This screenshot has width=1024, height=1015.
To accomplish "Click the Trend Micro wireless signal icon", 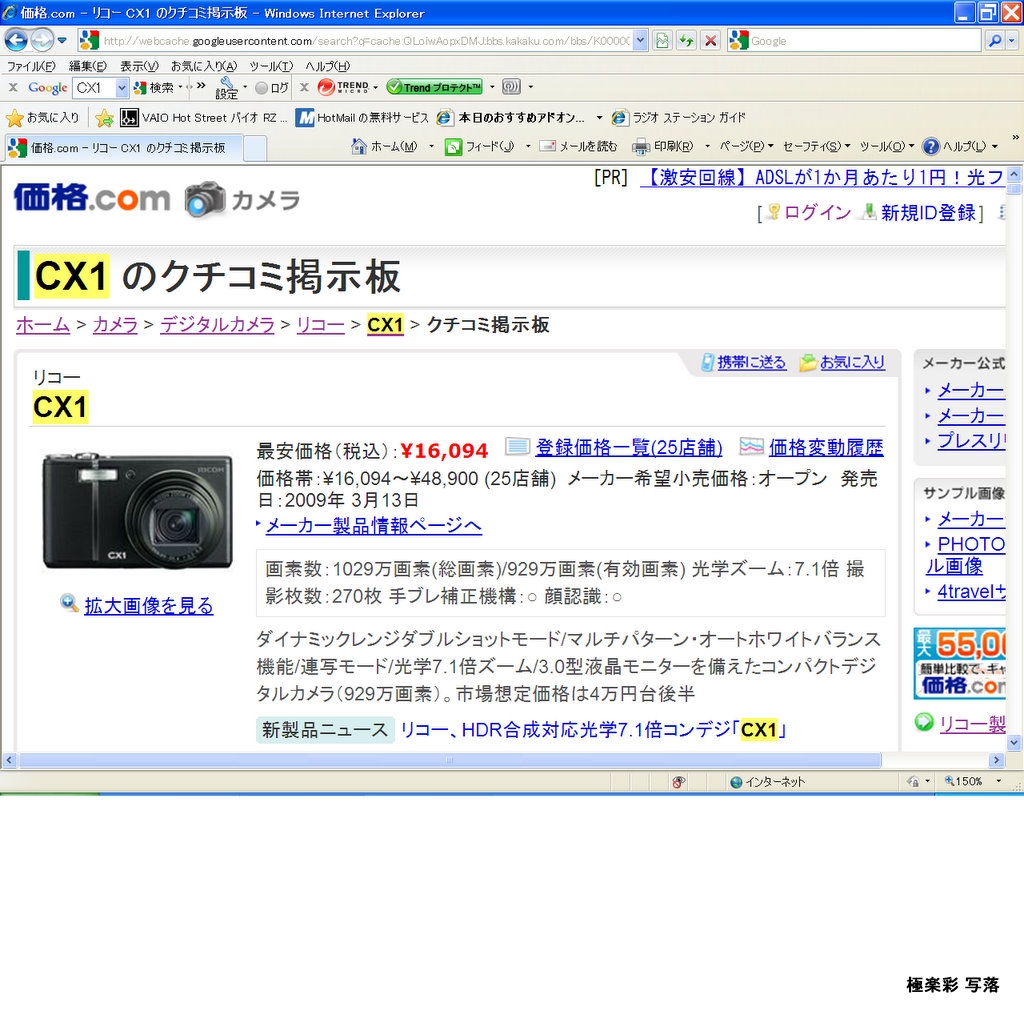I will pos(511,87).
